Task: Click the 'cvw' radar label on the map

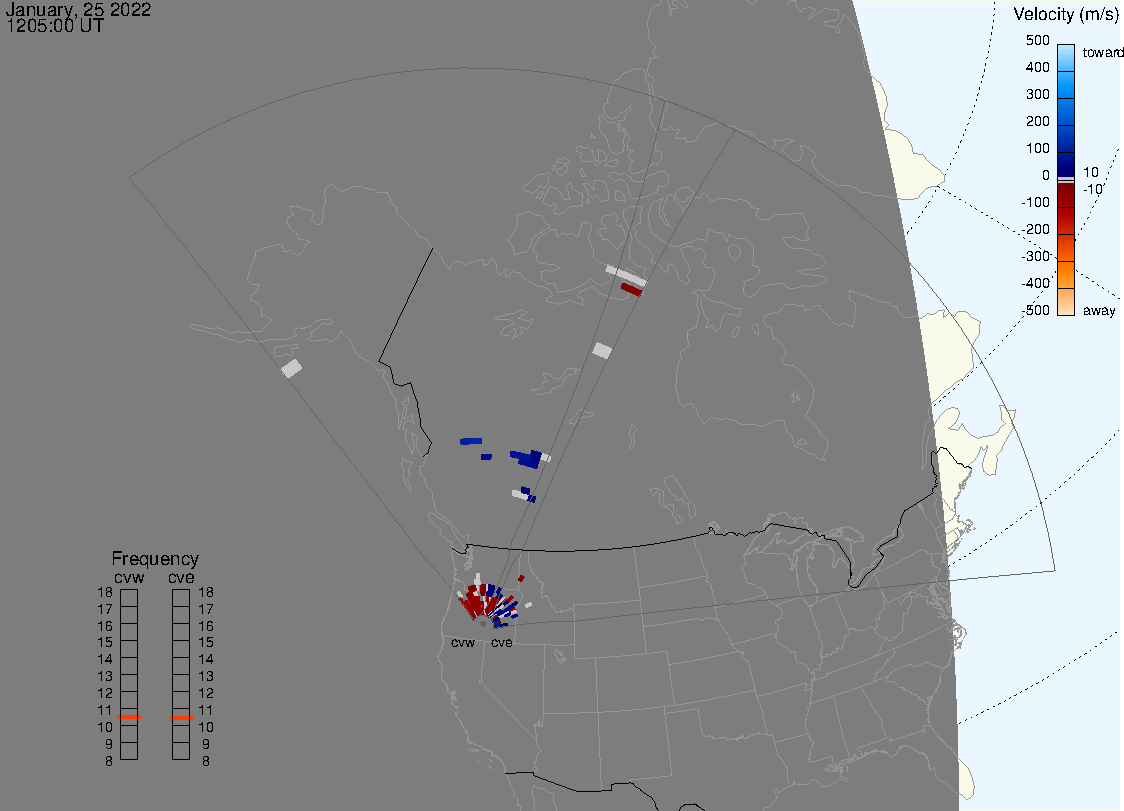Action: 463,643
